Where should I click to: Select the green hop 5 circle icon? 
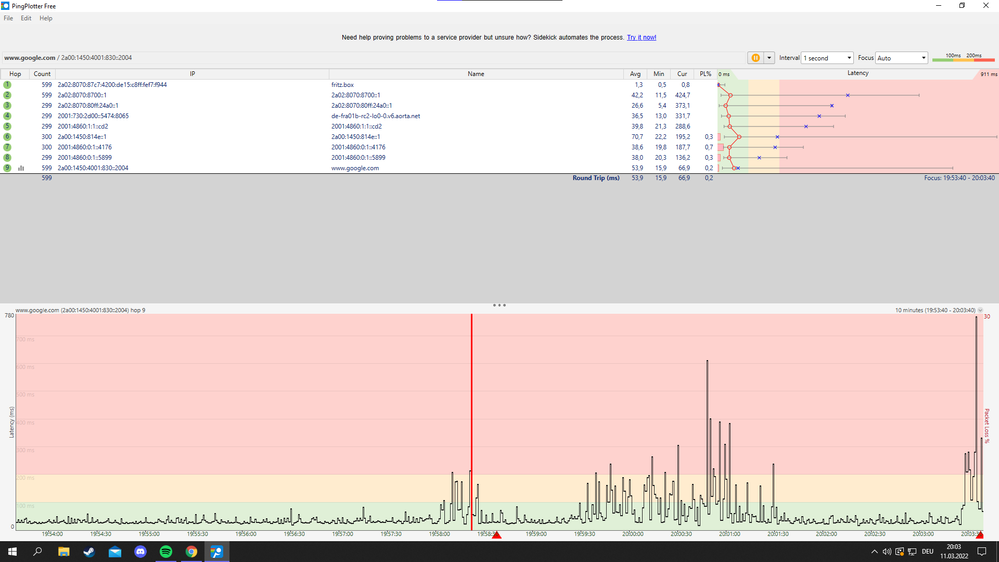(7, 126)
